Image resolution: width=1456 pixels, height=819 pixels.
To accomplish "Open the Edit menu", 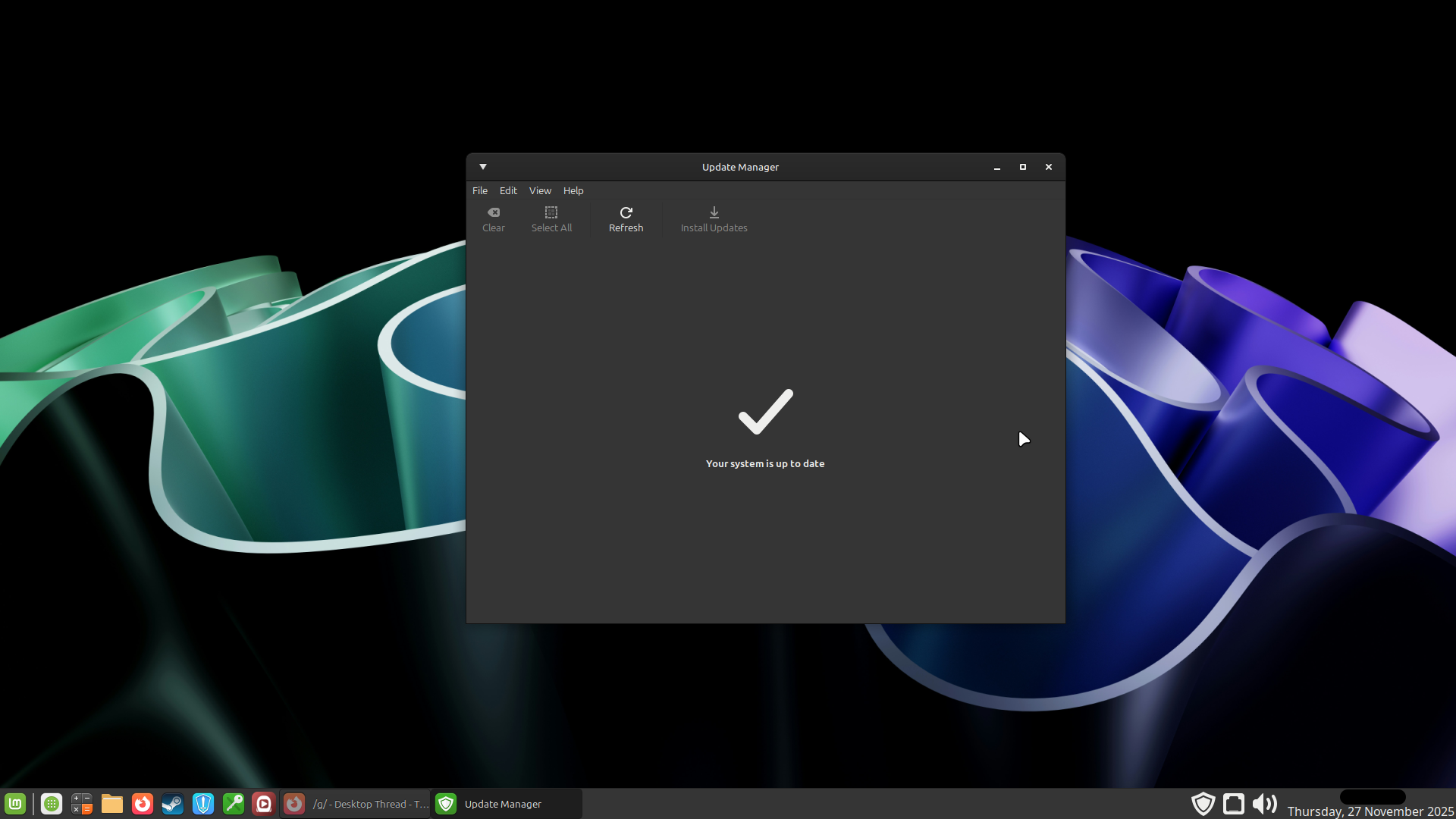I will 508,190.
